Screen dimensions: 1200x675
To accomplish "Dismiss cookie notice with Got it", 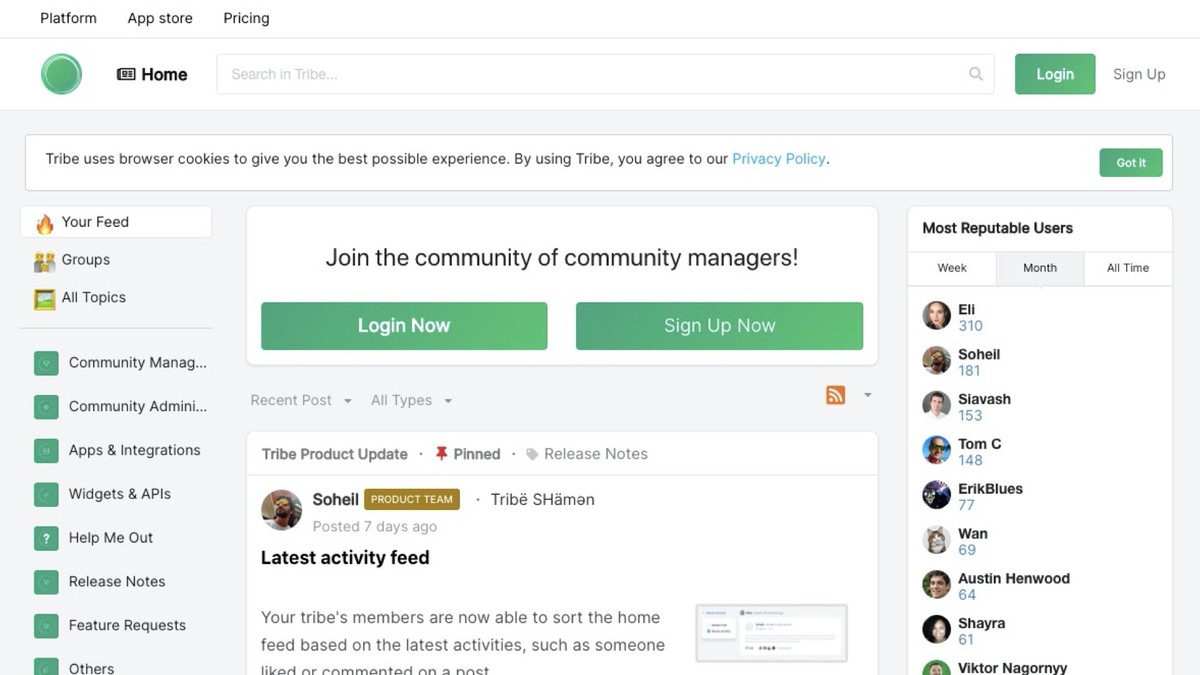I will [1131, 163].
